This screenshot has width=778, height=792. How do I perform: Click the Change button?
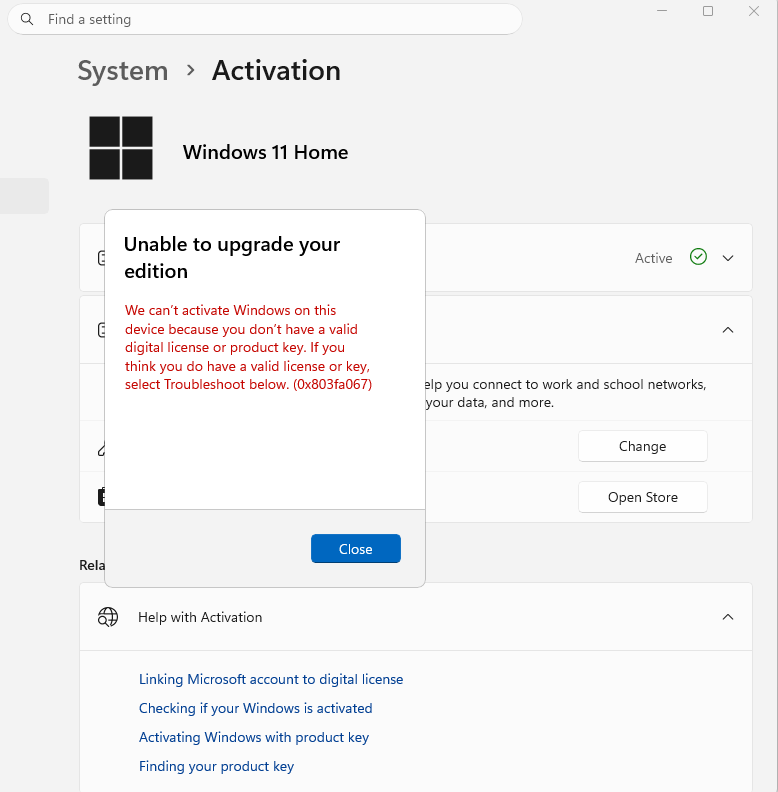pos(643,446)
